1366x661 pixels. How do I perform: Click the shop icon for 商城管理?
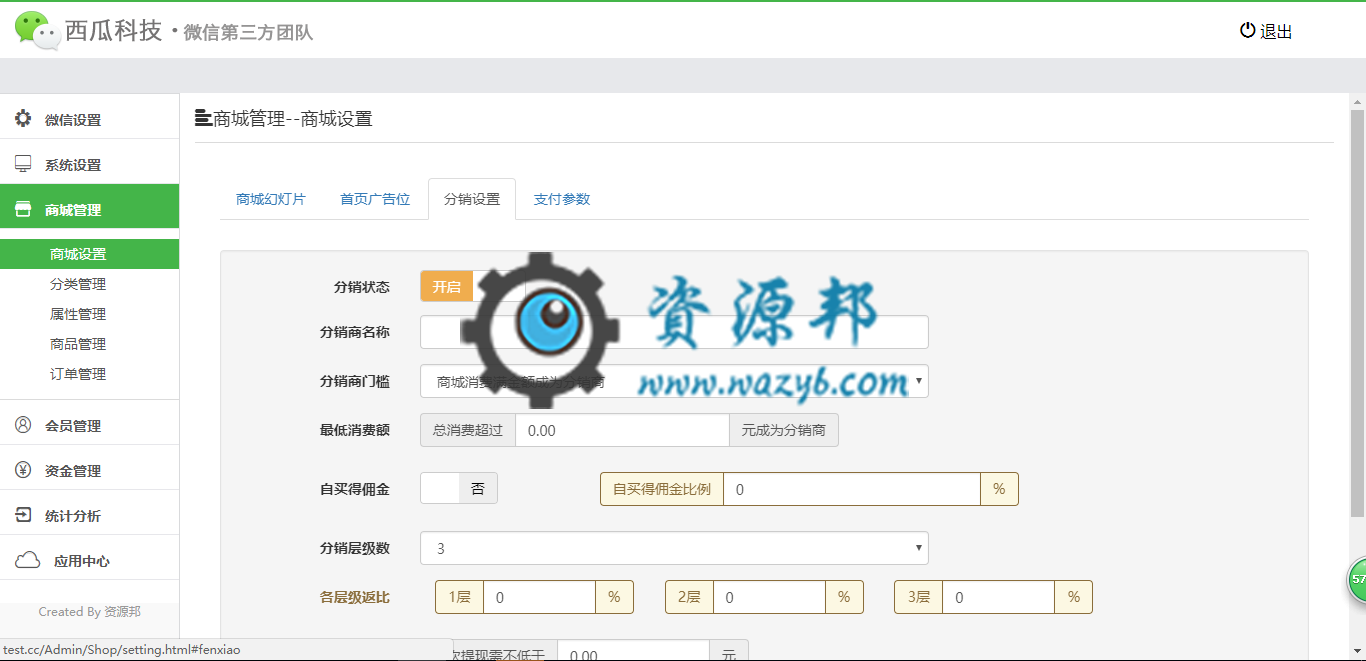(x=23, y=209)
